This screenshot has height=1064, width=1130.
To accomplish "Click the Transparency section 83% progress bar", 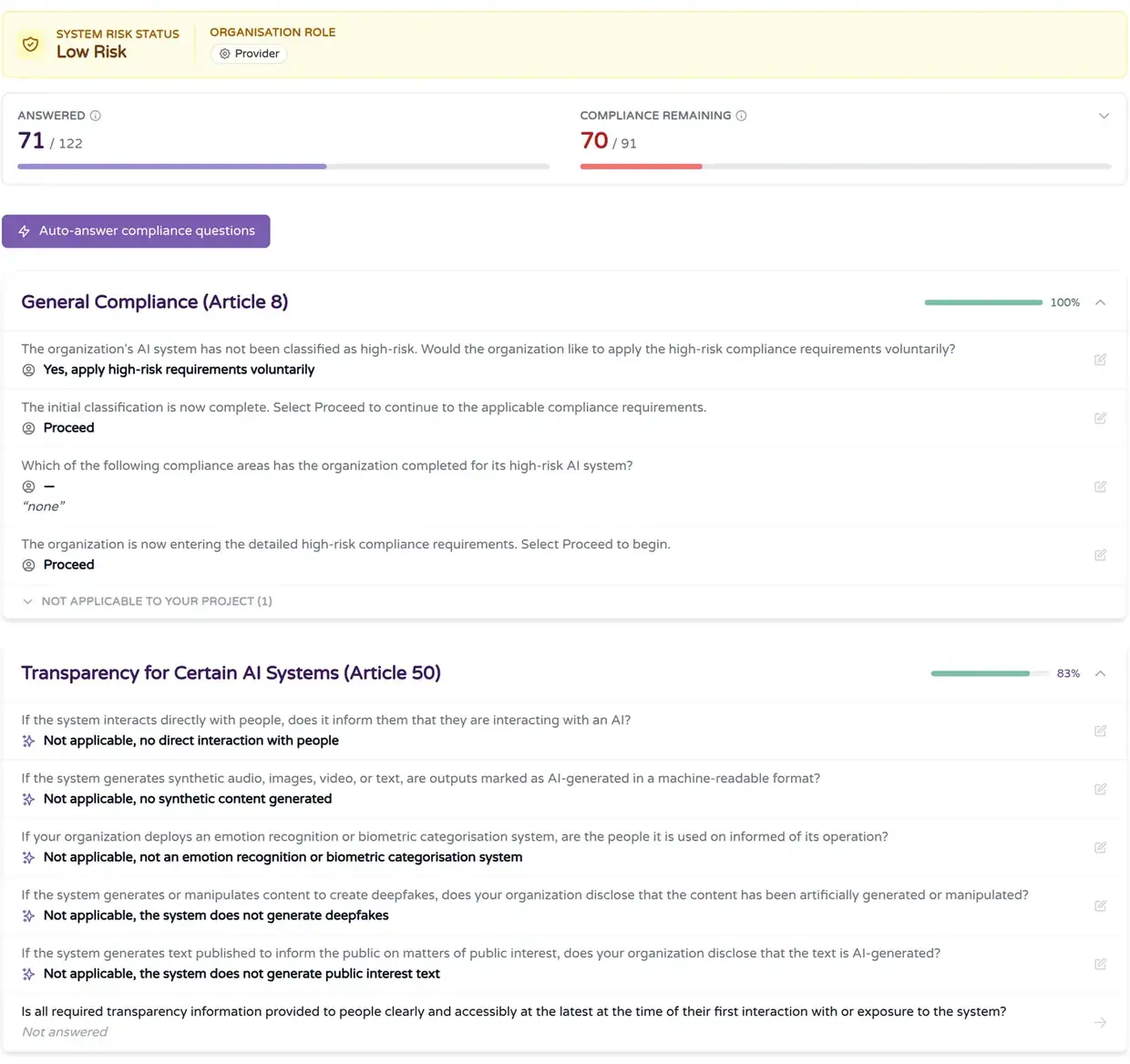I will pyautogui.click(x=990, y=673).
